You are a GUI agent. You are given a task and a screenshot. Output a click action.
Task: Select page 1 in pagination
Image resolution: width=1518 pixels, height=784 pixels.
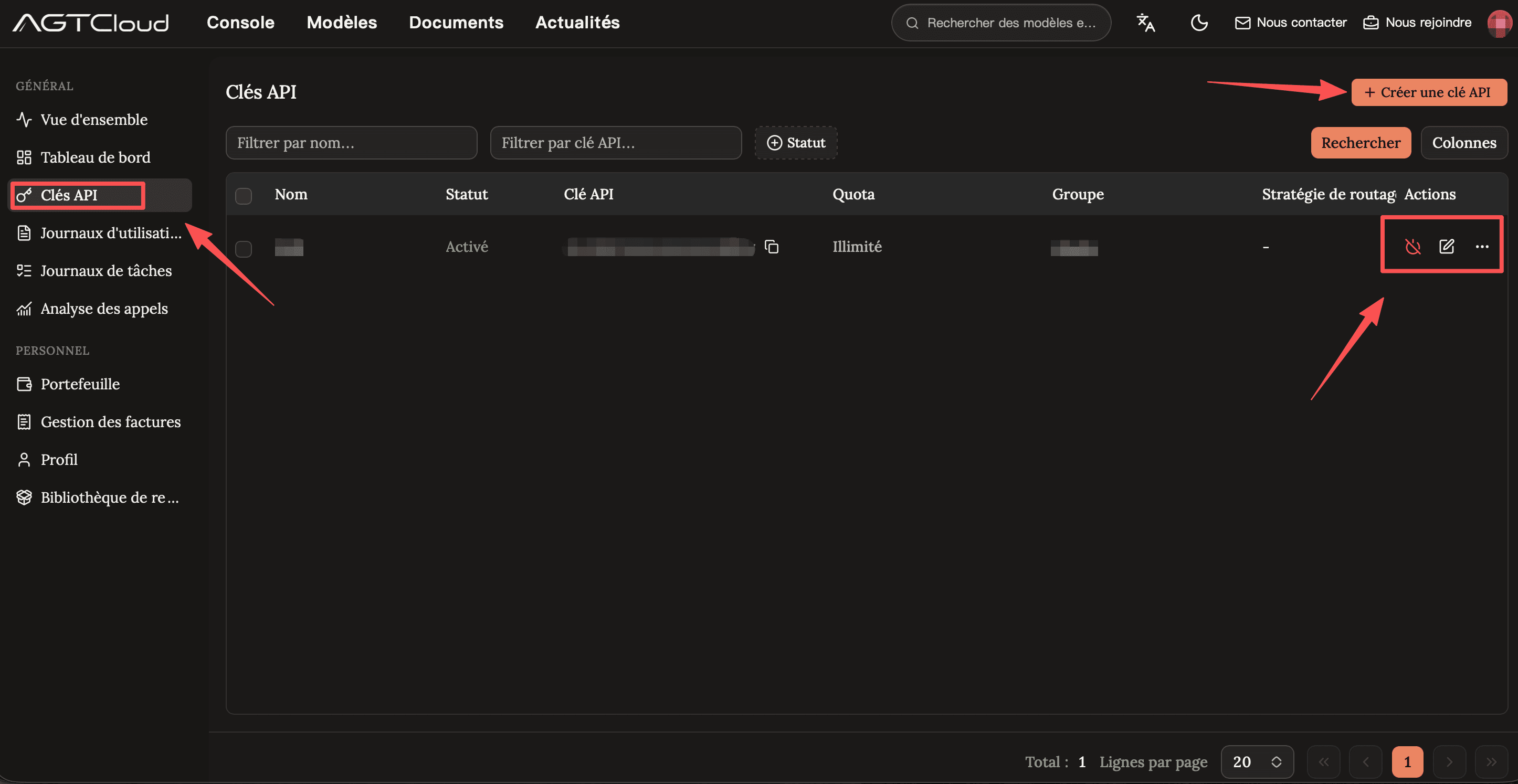click(1407, 761)
